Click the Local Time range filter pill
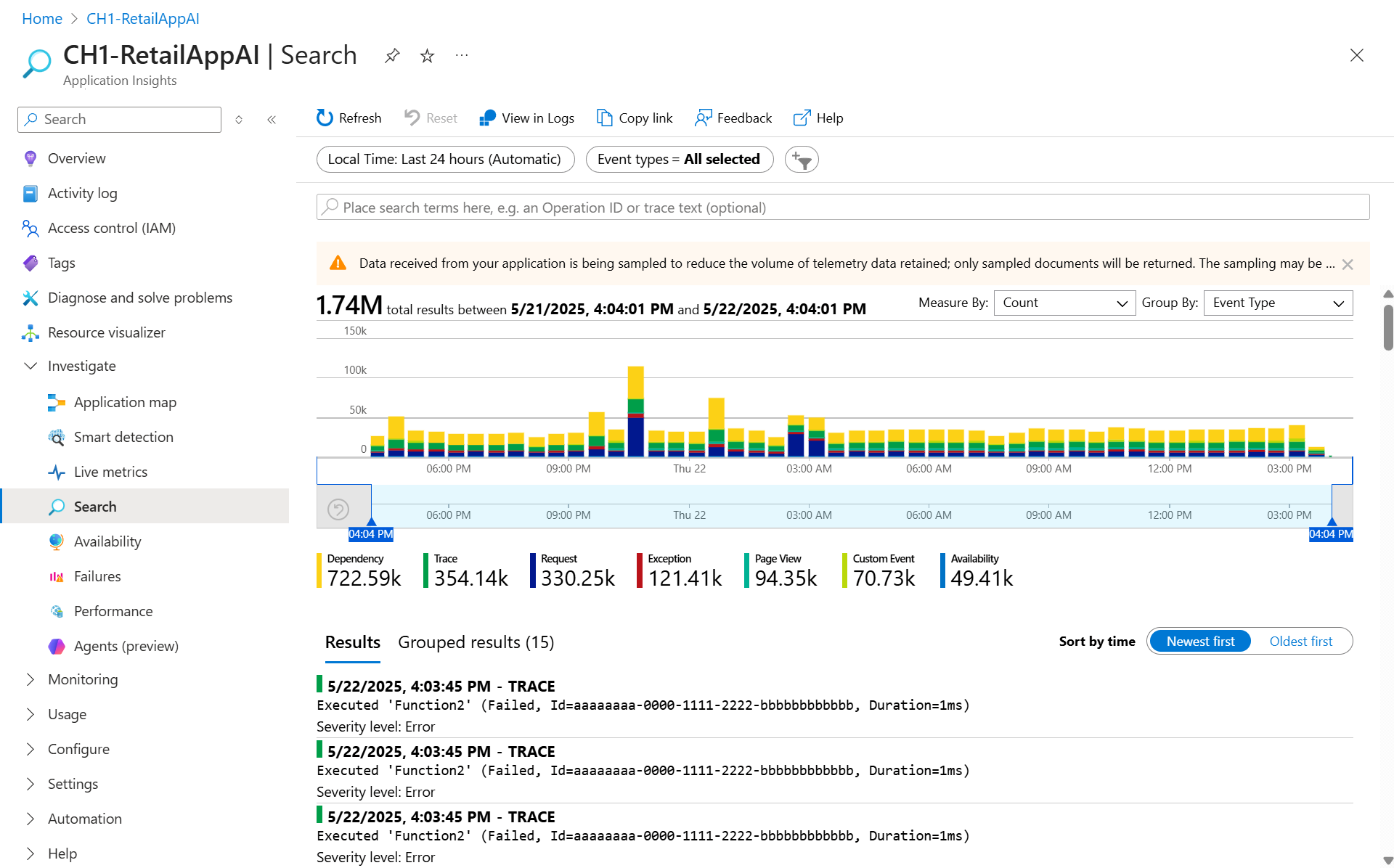 [445, 160]
